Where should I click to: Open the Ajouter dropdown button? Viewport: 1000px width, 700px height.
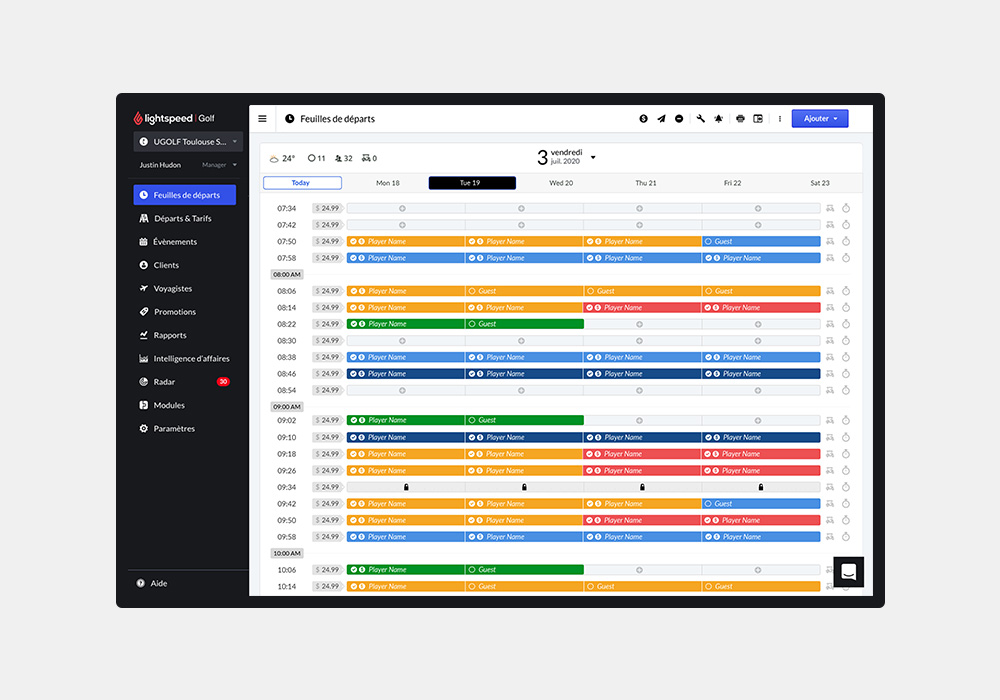(820, 119)
